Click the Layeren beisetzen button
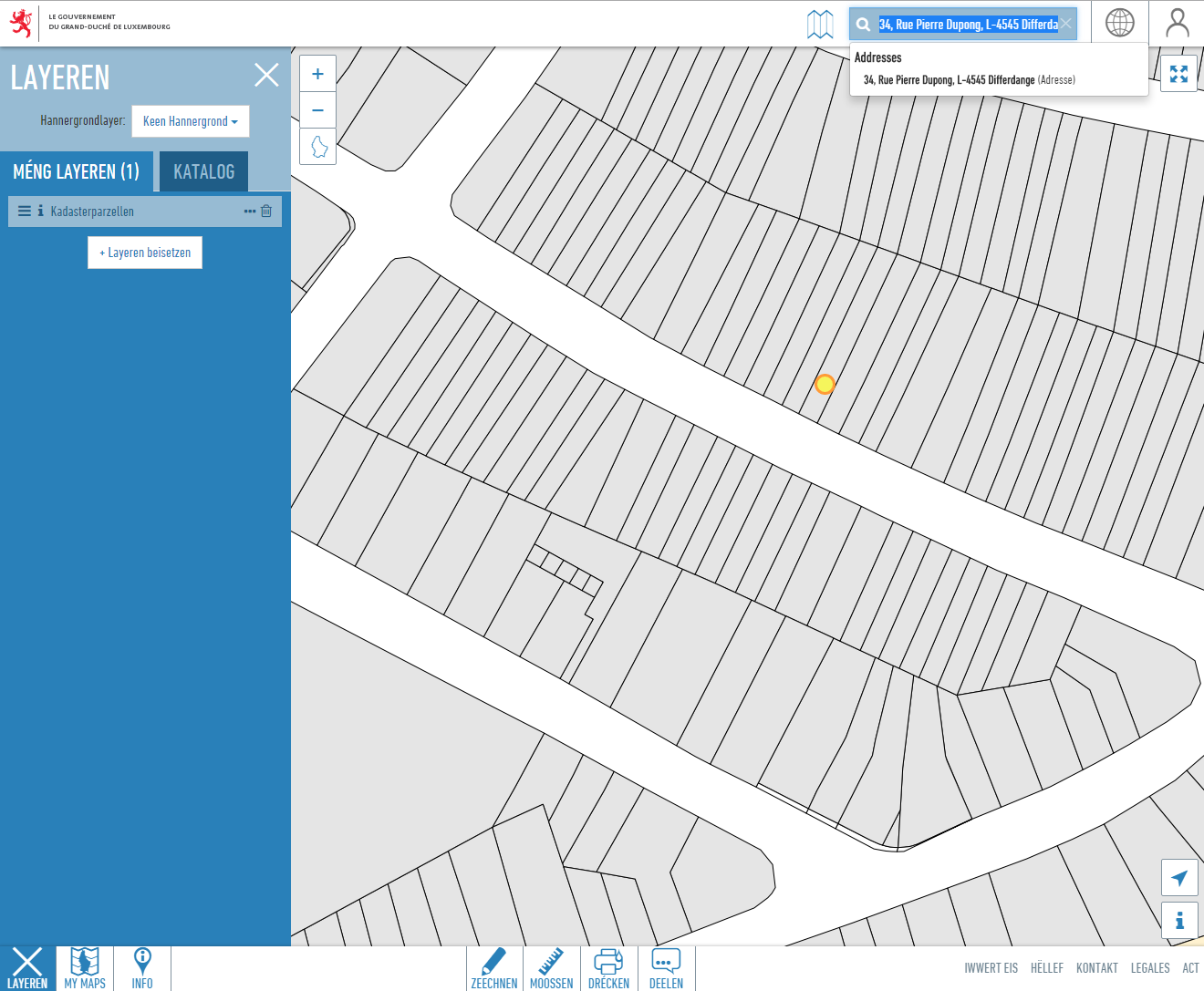This screenshot has width=1204, height=991. point(144,253)
